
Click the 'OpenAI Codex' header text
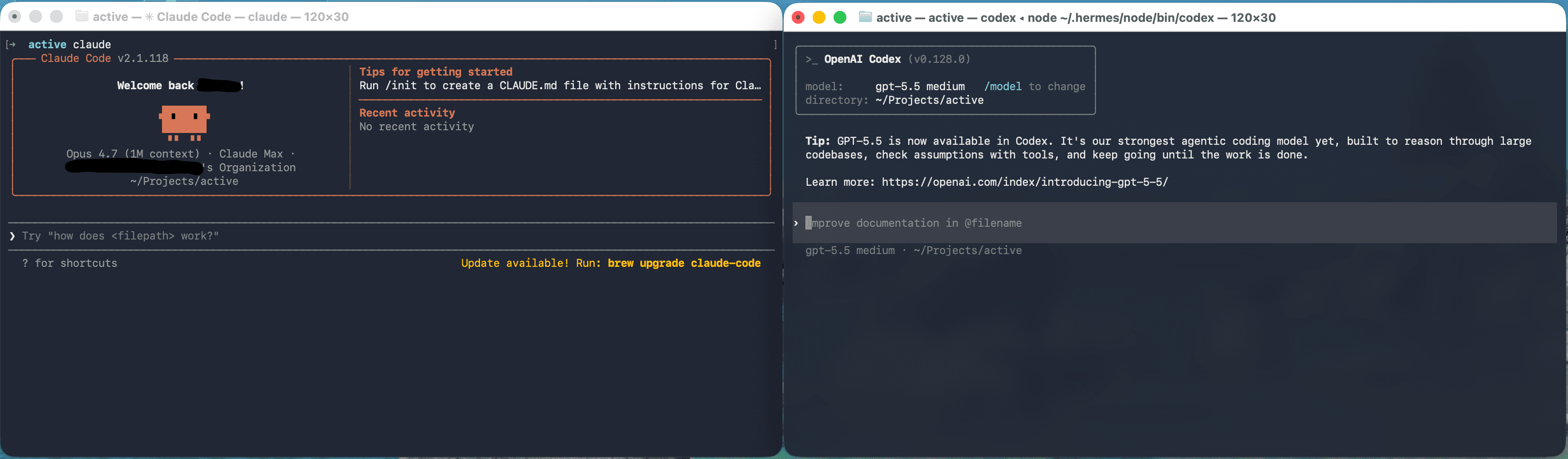(862, 59)
